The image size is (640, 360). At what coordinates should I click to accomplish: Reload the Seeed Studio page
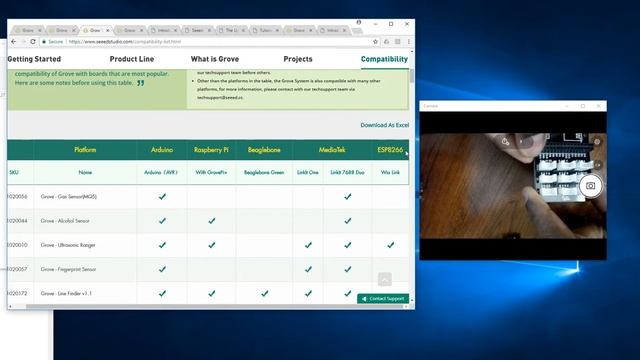tap(33, 42)
